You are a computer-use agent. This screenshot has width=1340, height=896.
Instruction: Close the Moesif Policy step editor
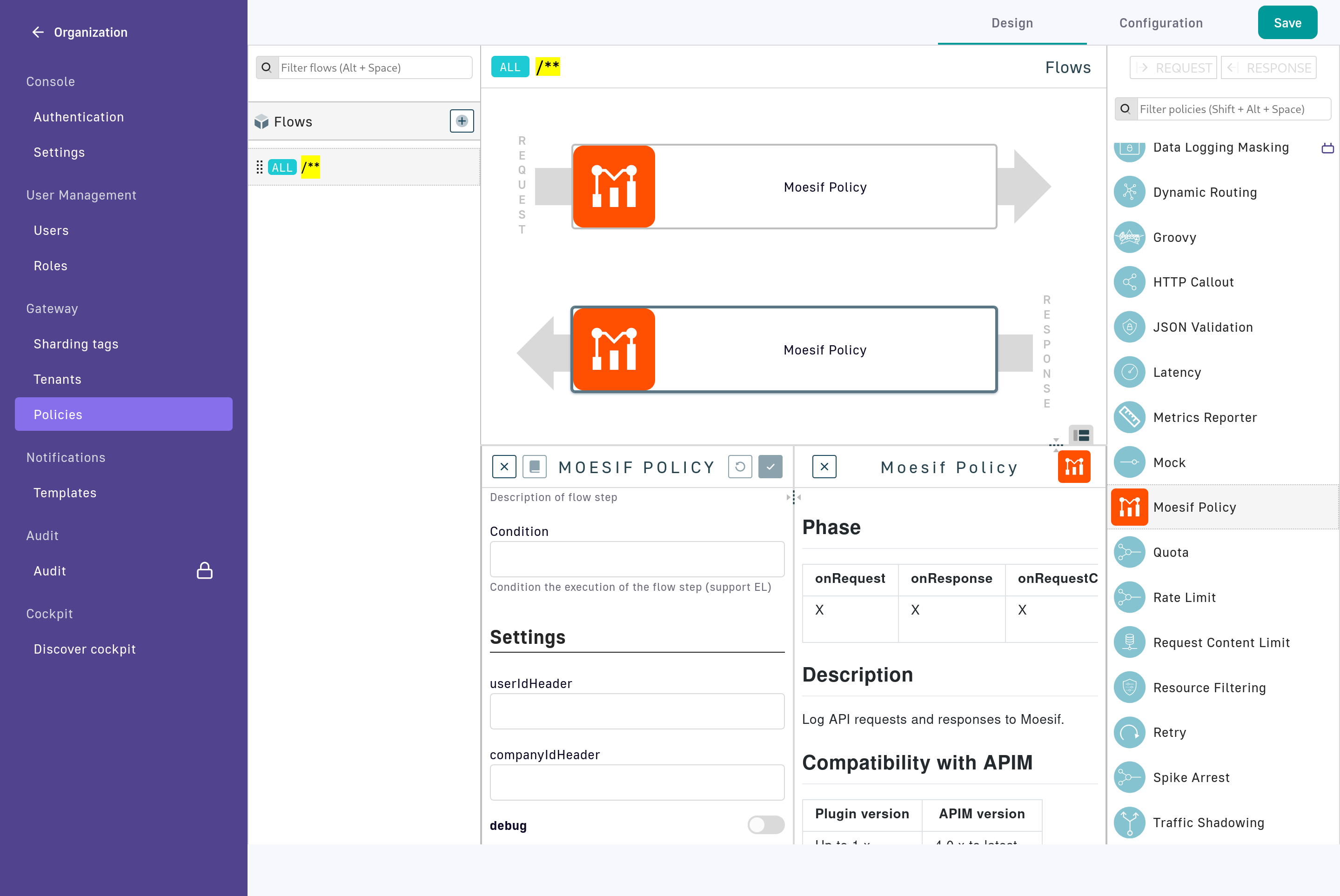click(x=504, y=467)
